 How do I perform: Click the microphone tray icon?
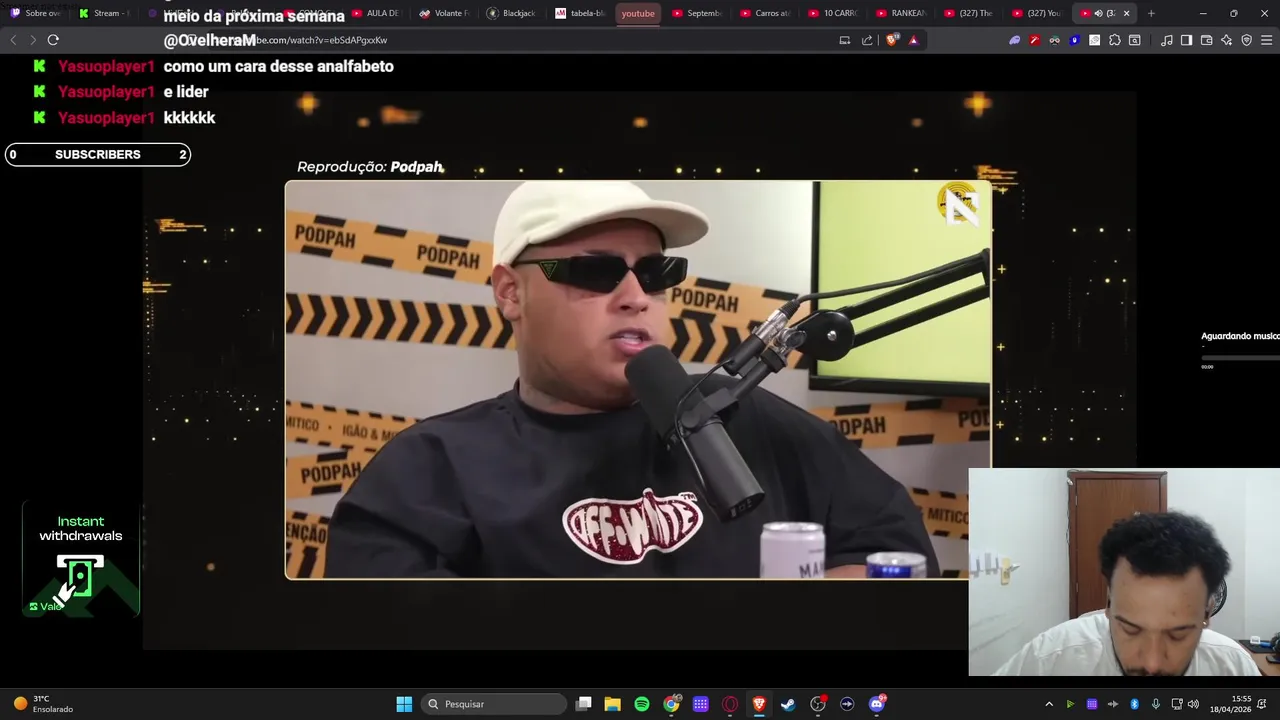(x=1156, y=704)
